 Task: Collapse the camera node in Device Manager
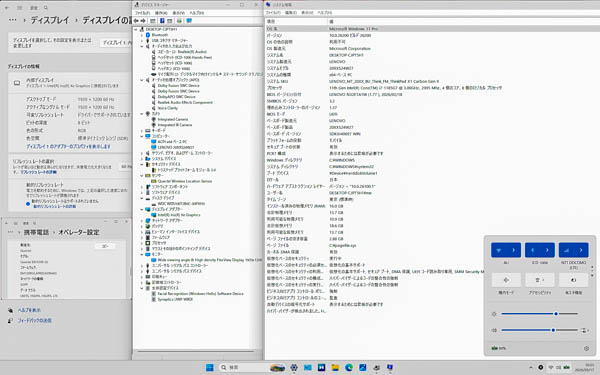(x=142, y=114)
